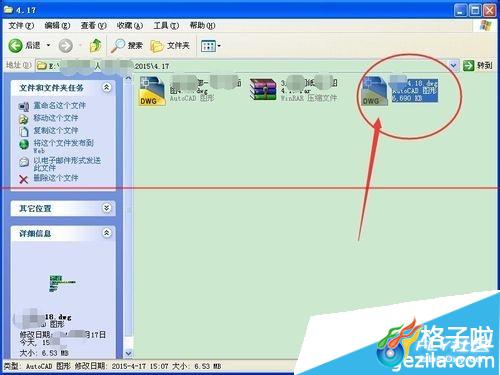Collapse the file and folder tasks panel
500x375 pixels.
coord(106,88)
